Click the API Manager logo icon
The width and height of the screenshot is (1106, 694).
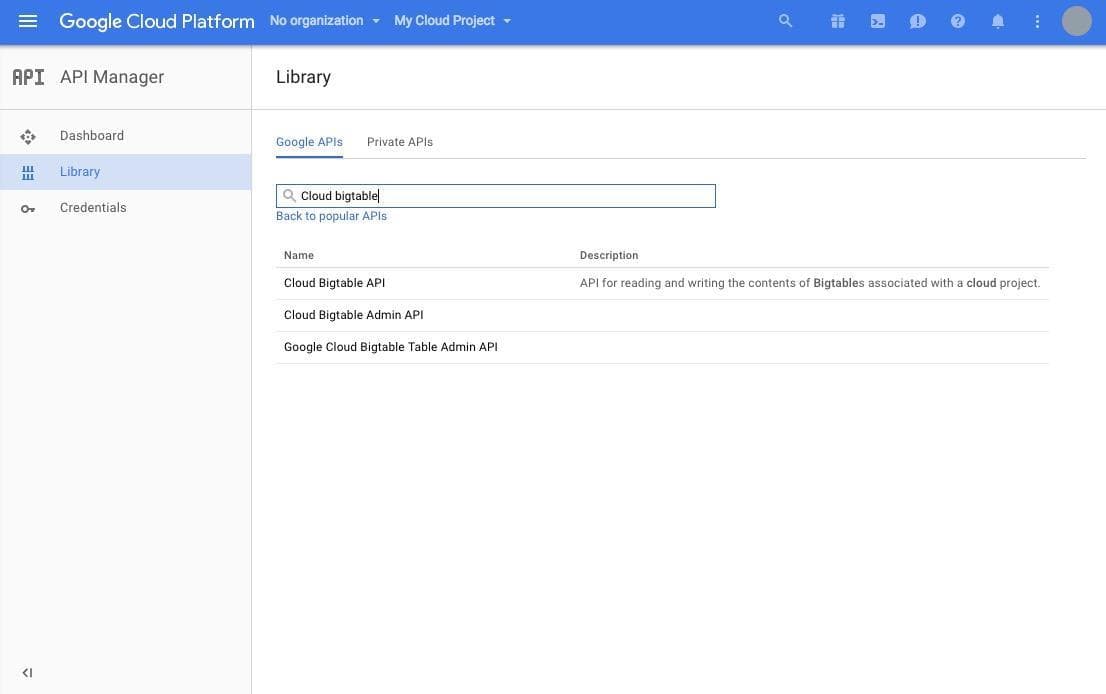coord(28,77)
